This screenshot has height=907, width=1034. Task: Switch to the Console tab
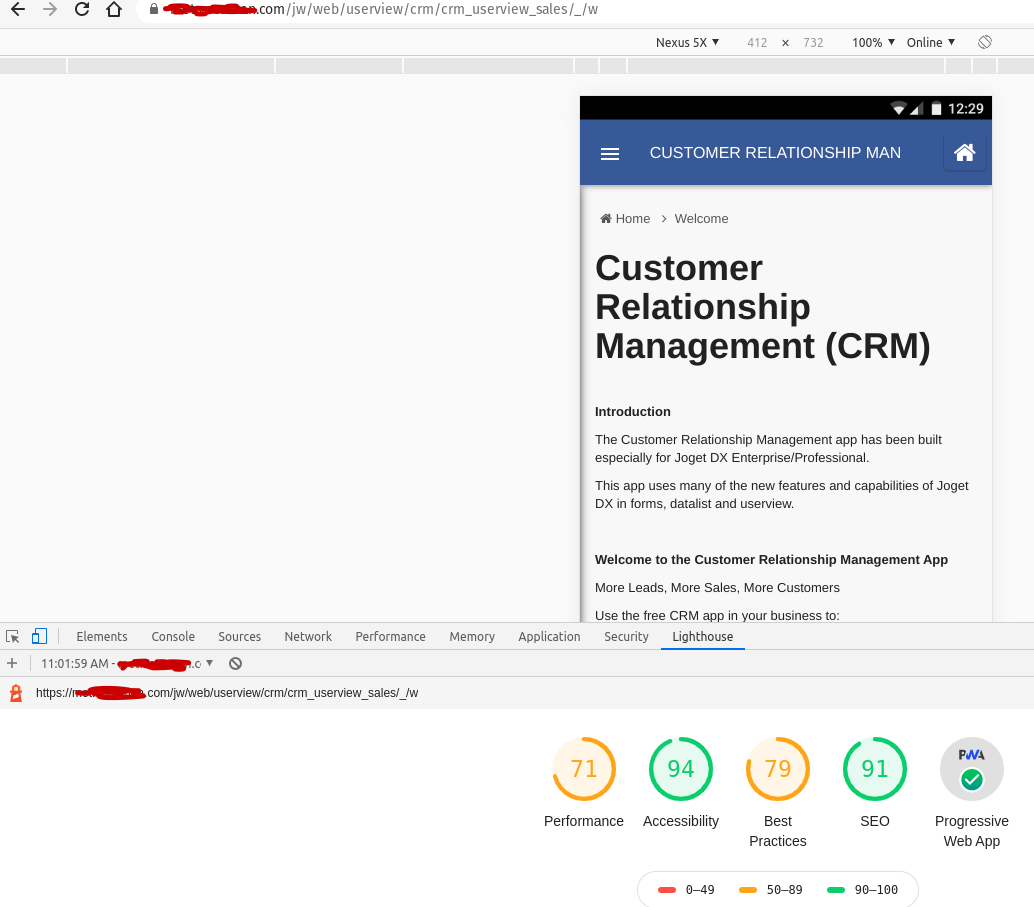tap(173, 637)
